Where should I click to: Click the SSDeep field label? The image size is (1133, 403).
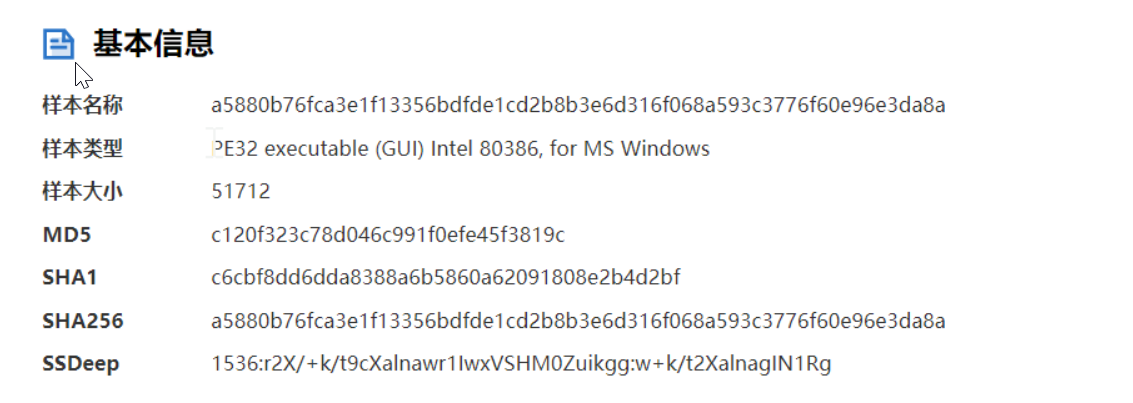[81, 364]
